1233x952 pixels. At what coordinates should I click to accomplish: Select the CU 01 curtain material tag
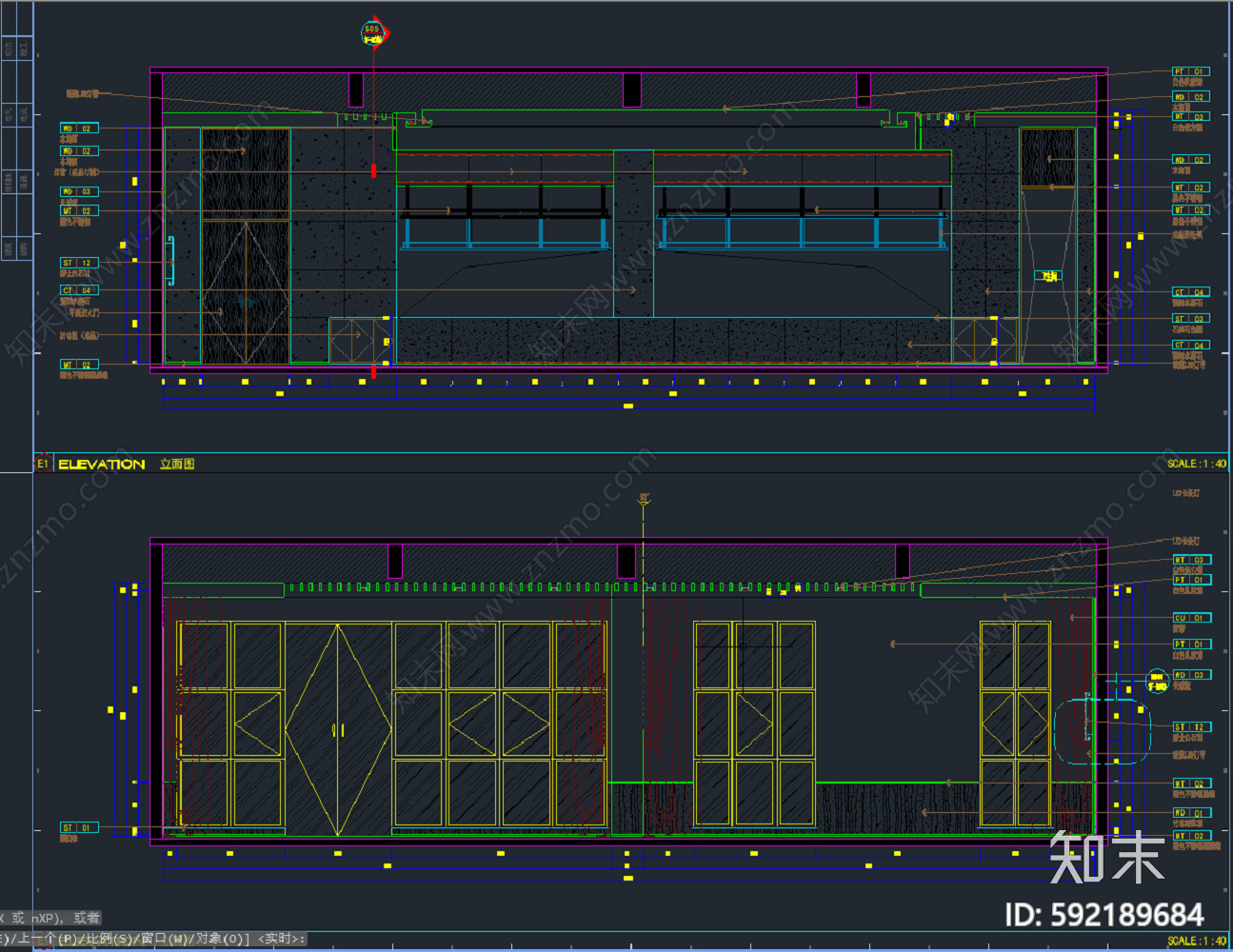pos(1190,618)
